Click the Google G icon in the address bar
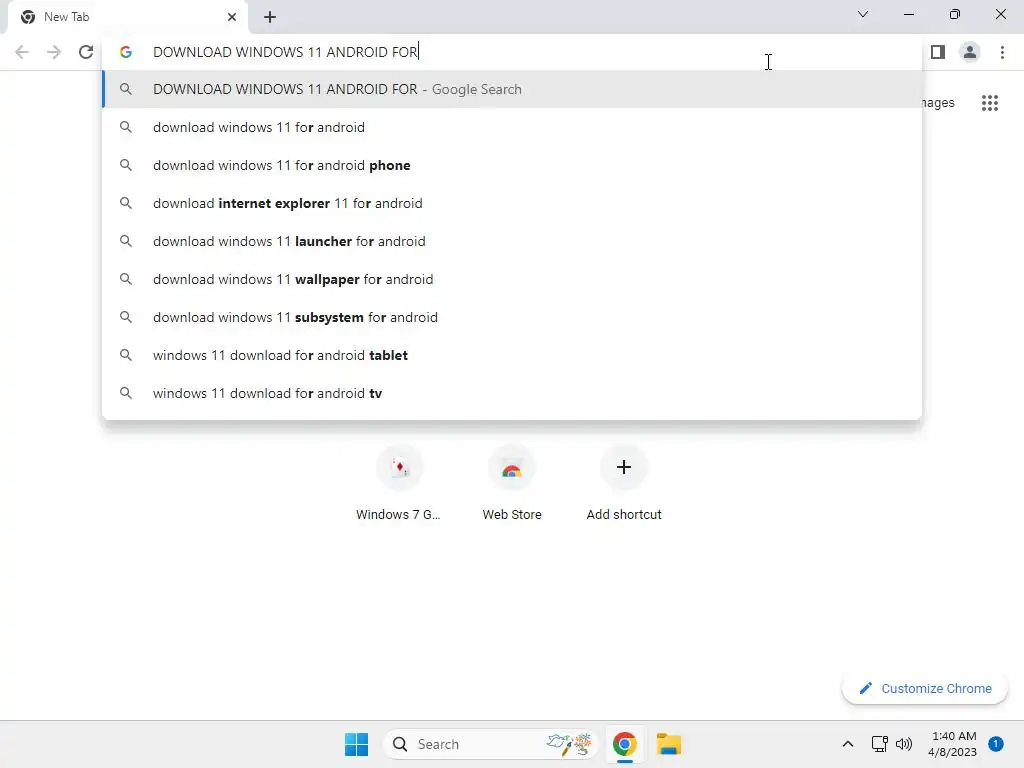The image size is (1024, 768). tap(126, 52)
